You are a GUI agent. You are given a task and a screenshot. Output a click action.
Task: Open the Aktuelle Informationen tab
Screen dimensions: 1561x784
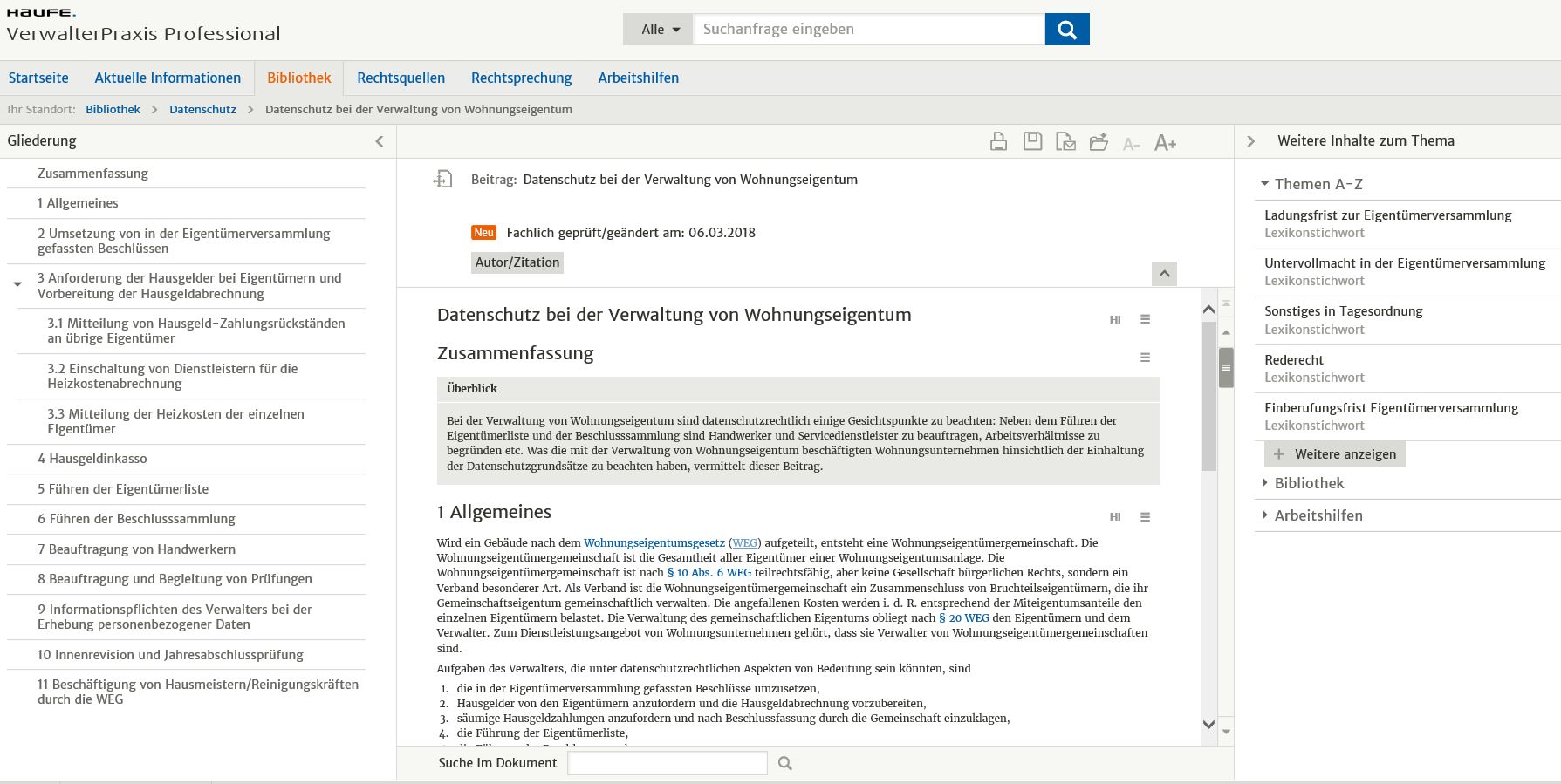(x=168, y=78)
